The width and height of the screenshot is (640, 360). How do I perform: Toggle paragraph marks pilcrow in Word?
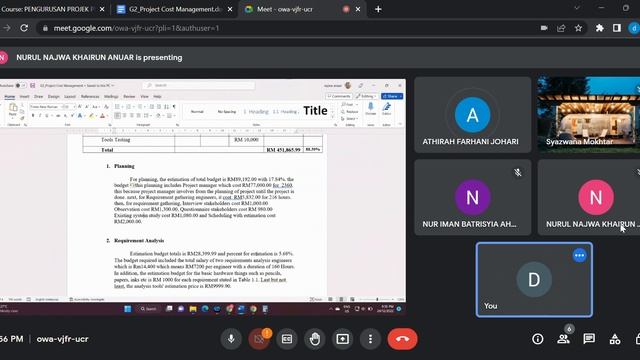coord(174,107)
